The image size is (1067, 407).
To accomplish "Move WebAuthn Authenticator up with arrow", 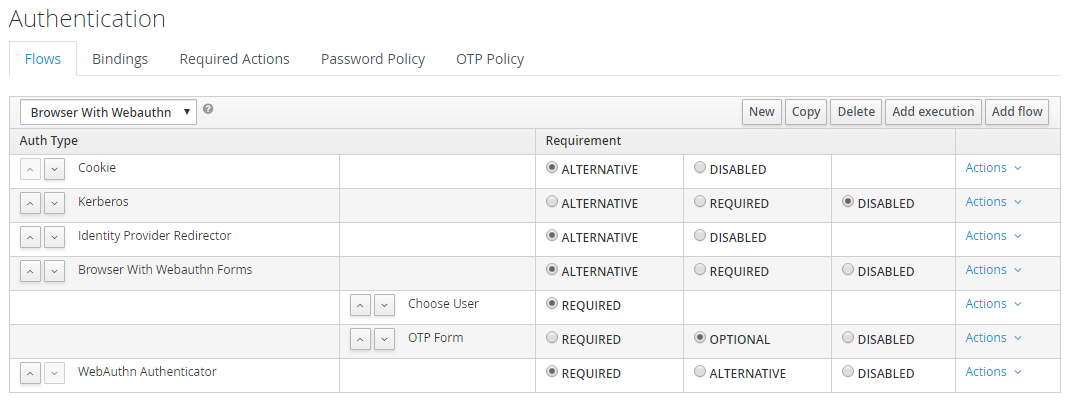I will [x=31, y=373].
